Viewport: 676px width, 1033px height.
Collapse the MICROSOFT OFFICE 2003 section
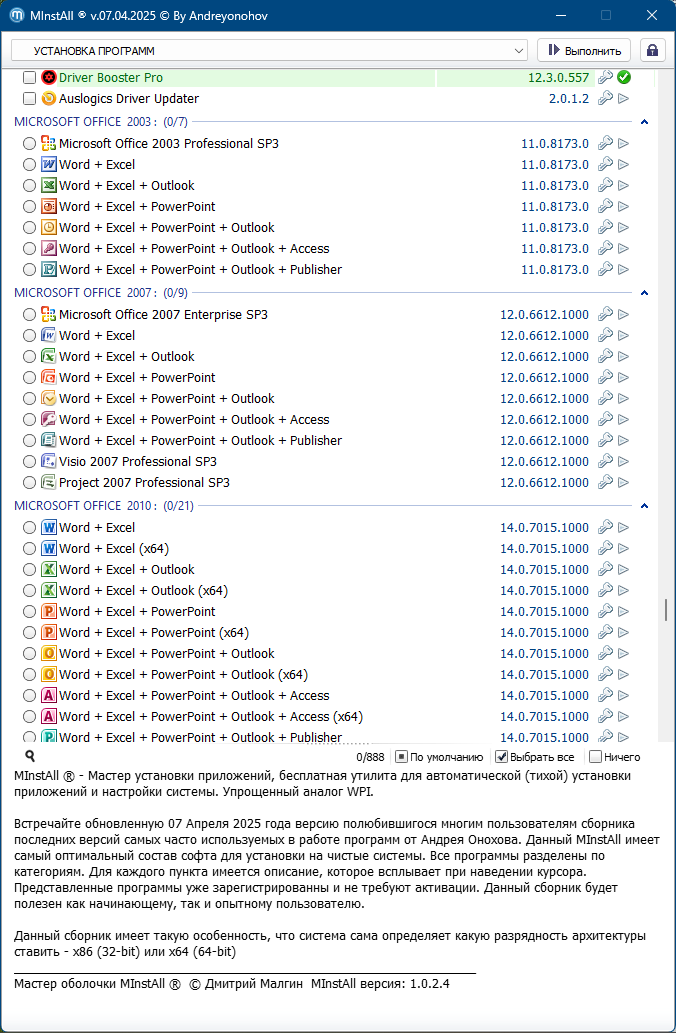644,122
